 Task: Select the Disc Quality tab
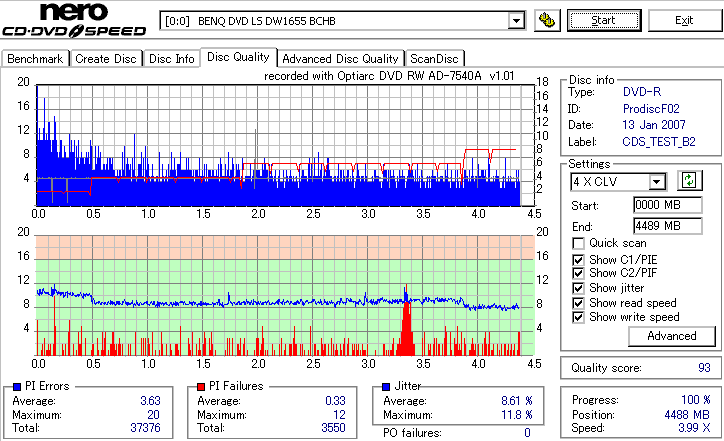[x=238, y=57]
